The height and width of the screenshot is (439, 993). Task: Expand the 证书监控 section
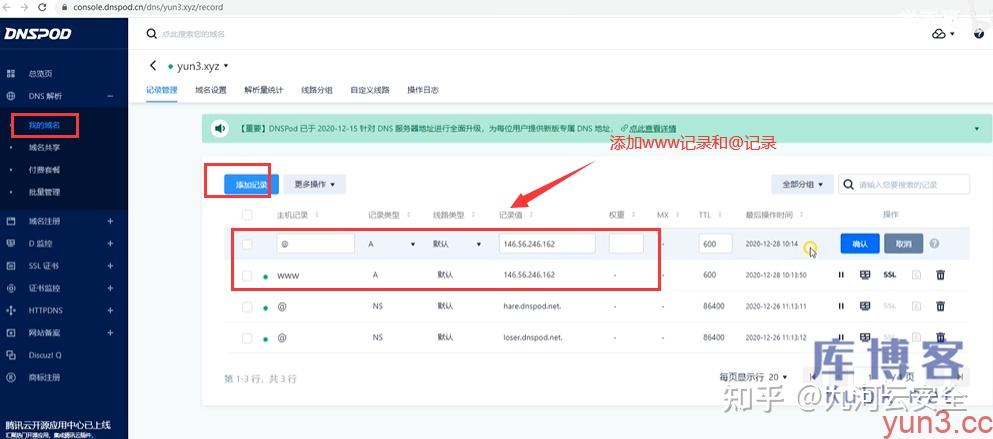pos(110,288)
